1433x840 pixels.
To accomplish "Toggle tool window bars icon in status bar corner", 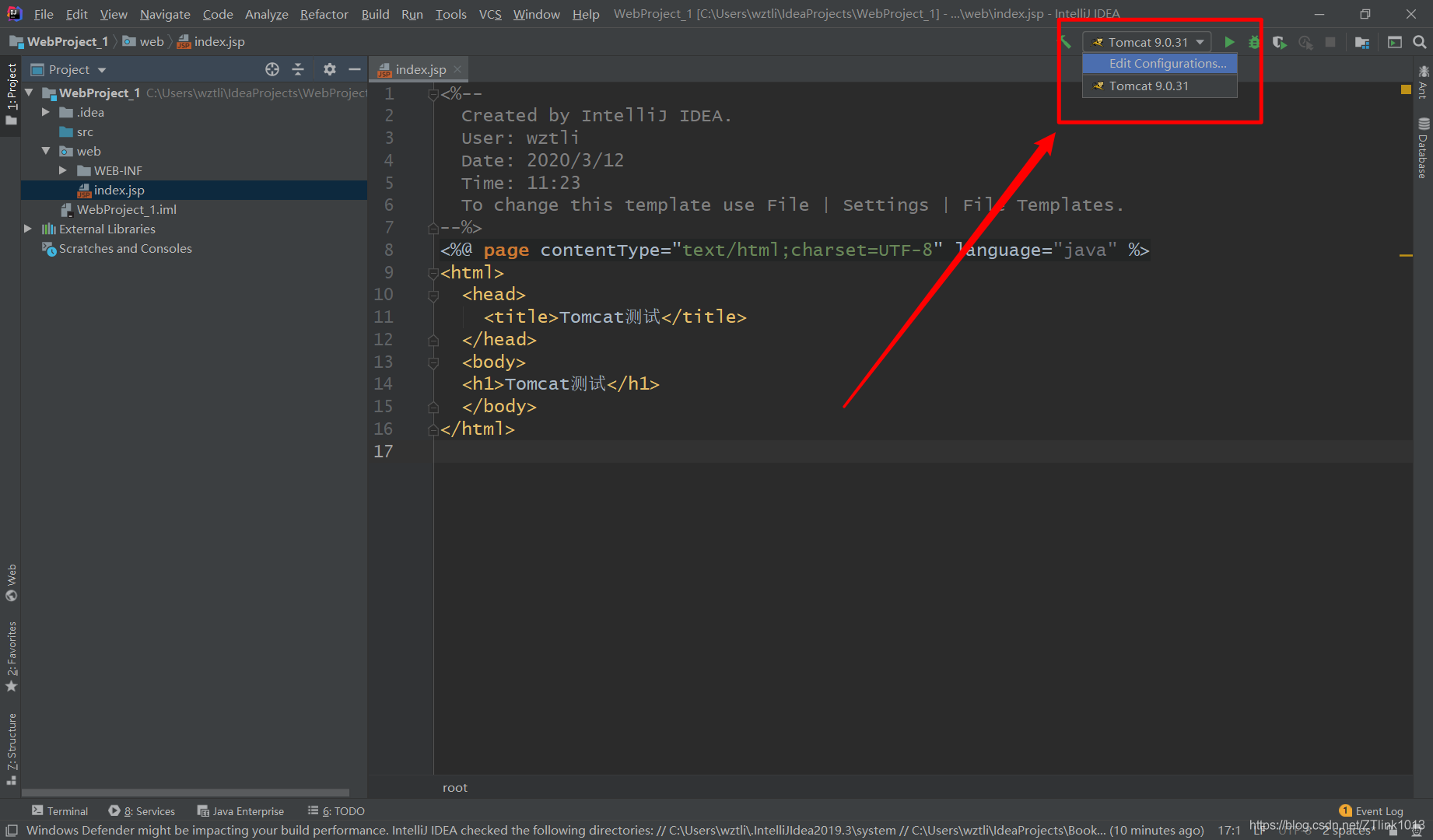I will (x=12, y=831).
